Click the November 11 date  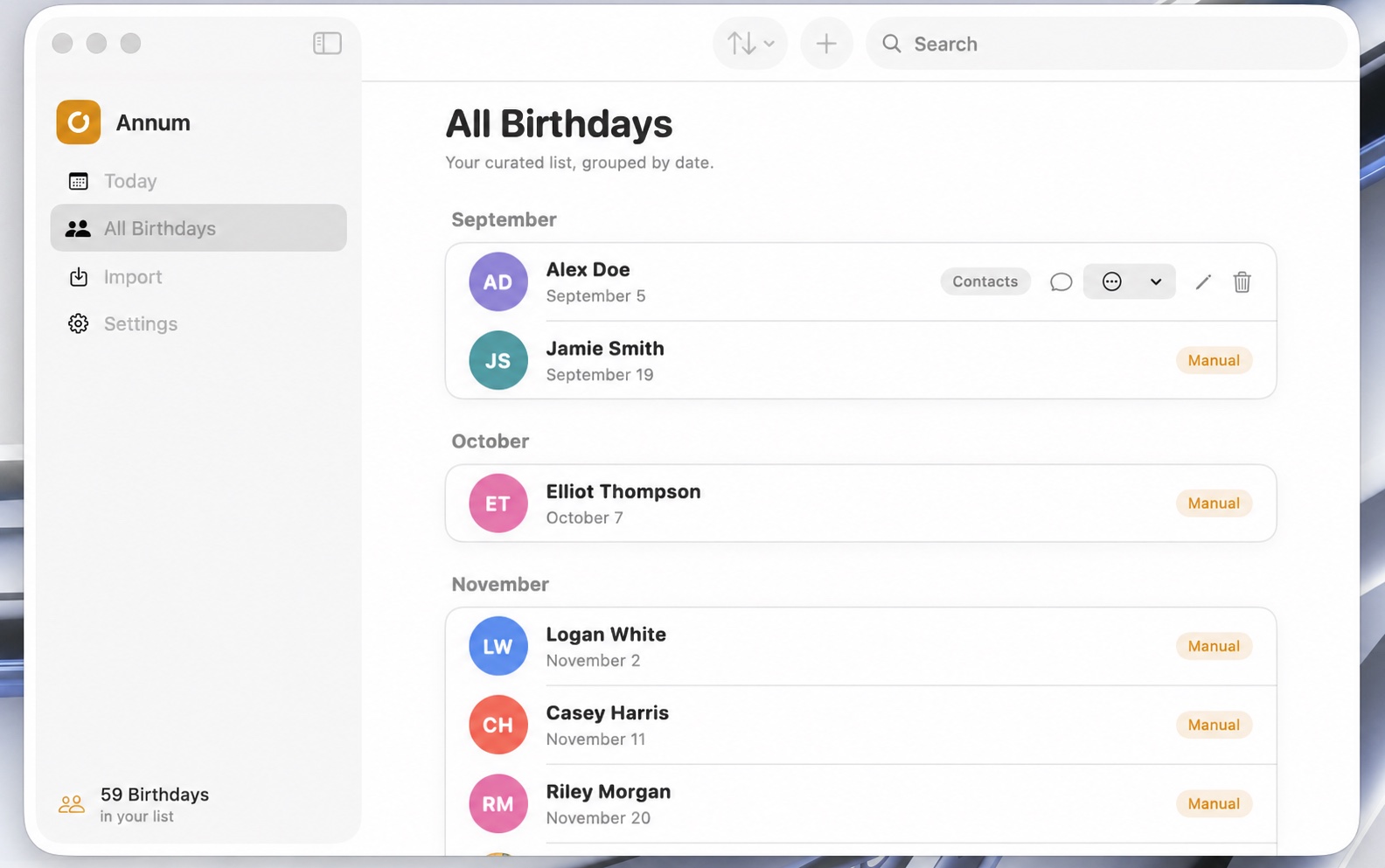point(595,739)
